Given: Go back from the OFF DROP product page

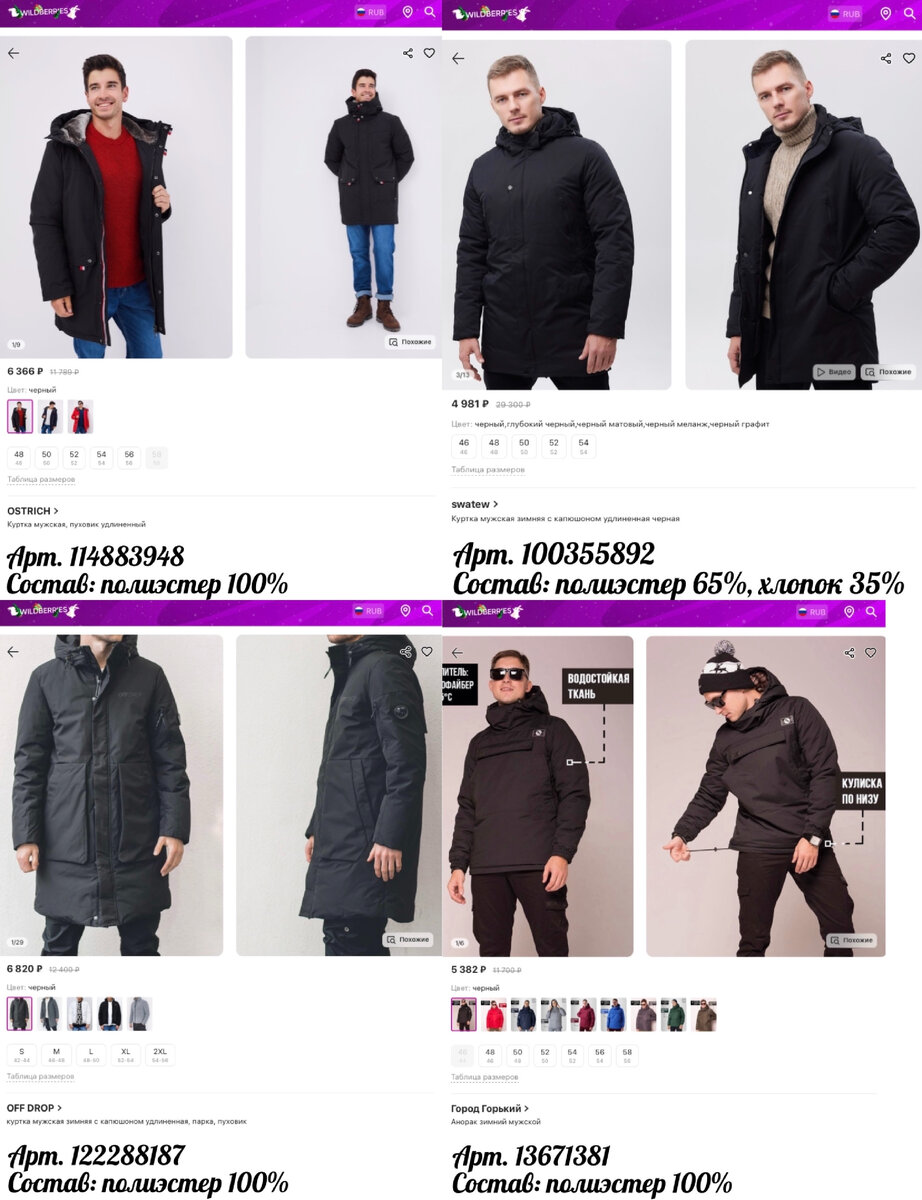Looking at the screenshot, I should tap(13, 652).
